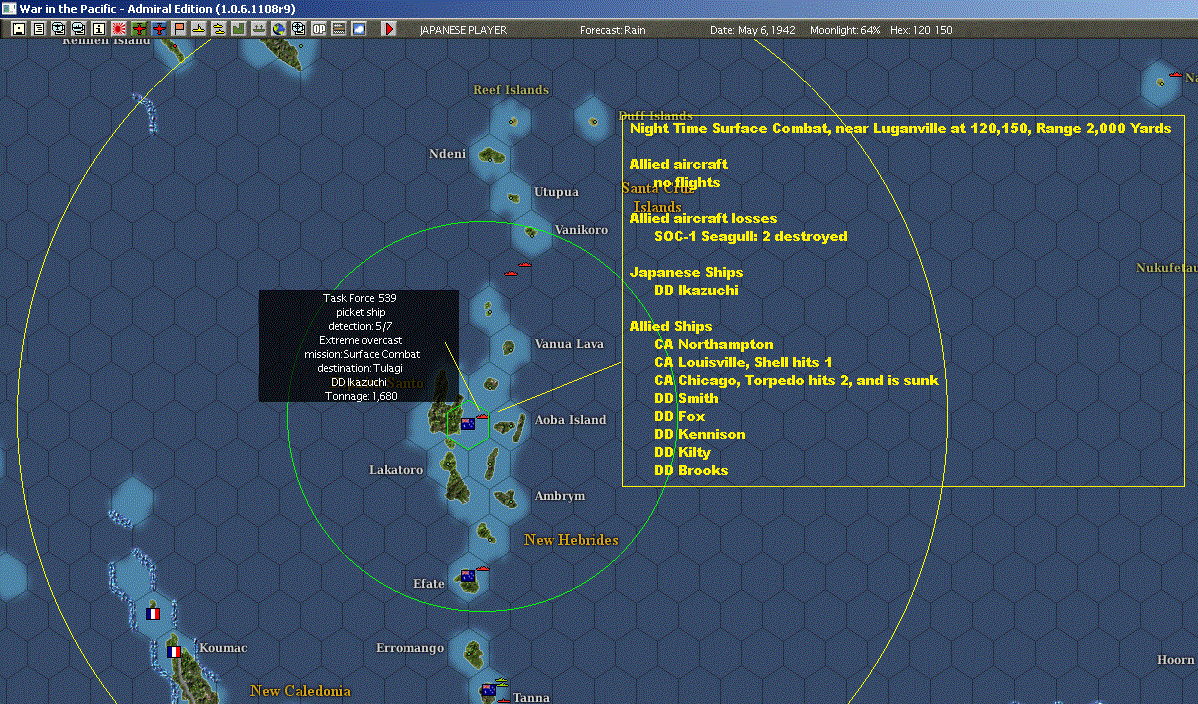Viewport: 1198px width, 704px height.
Task: Open the globe map icon
Action: click(x=279, y=29)
